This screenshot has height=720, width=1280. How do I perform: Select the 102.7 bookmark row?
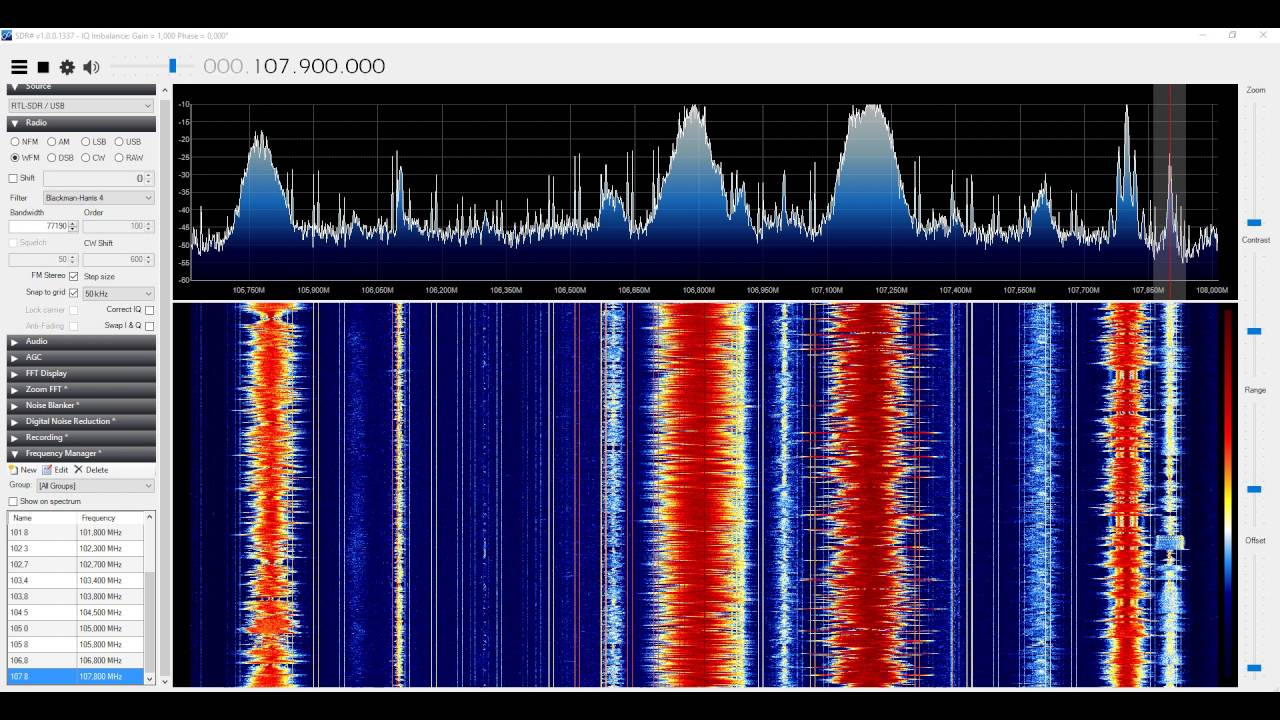click(75, 565)
